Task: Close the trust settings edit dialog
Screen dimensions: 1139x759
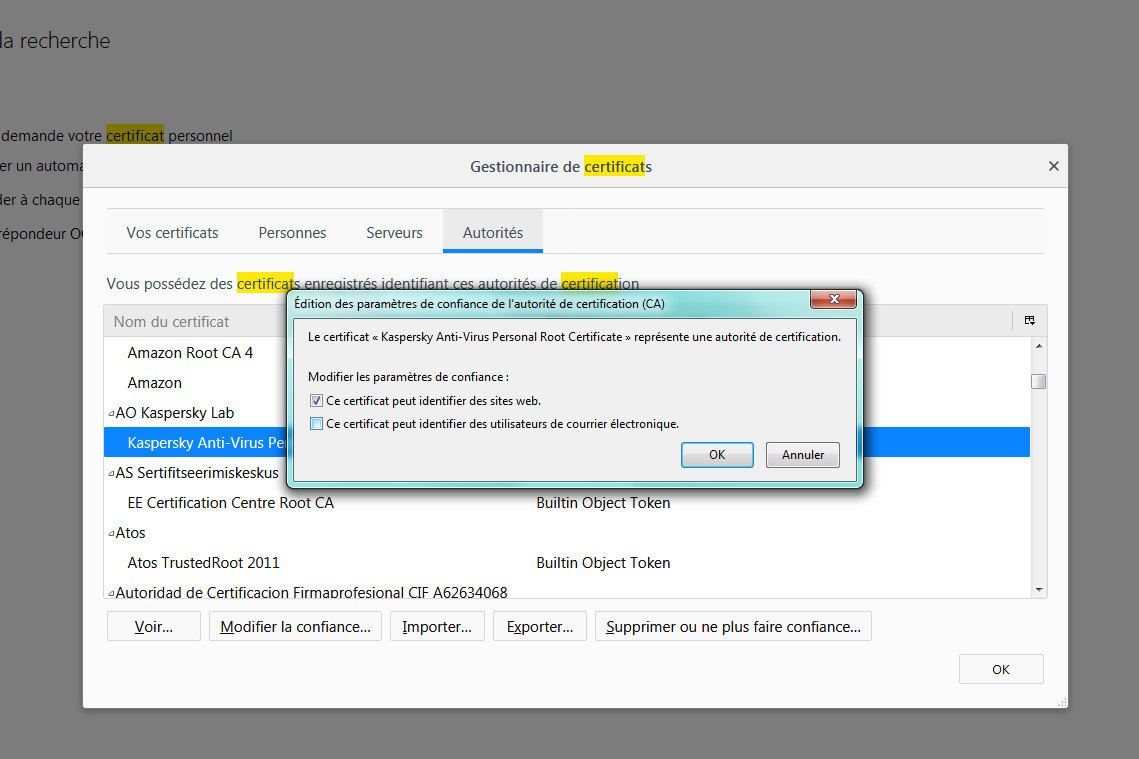Action: pos(833,299)
